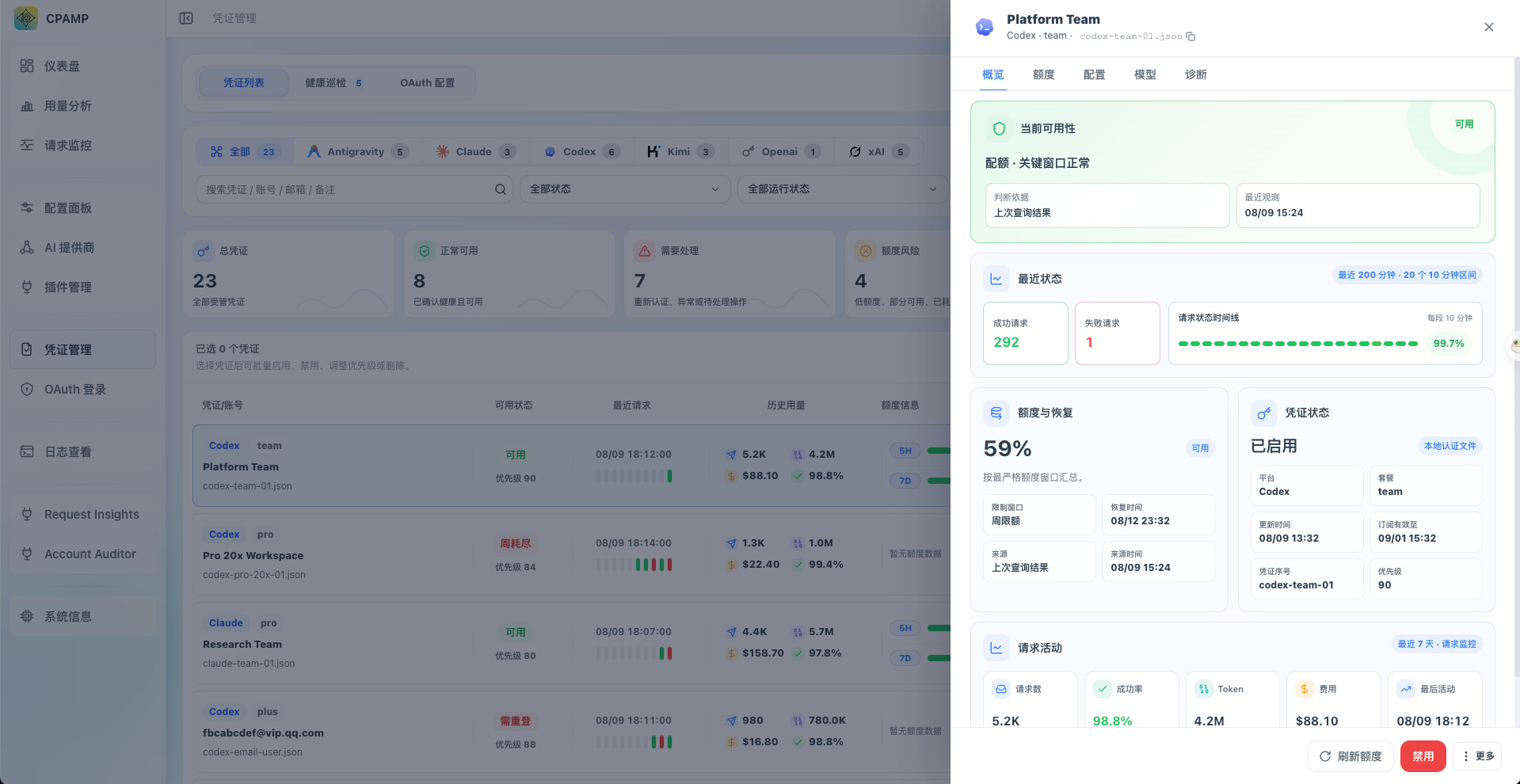Click the Platform Team avatar icon
The image size is (1520, 784).
[x=985, y=27]
